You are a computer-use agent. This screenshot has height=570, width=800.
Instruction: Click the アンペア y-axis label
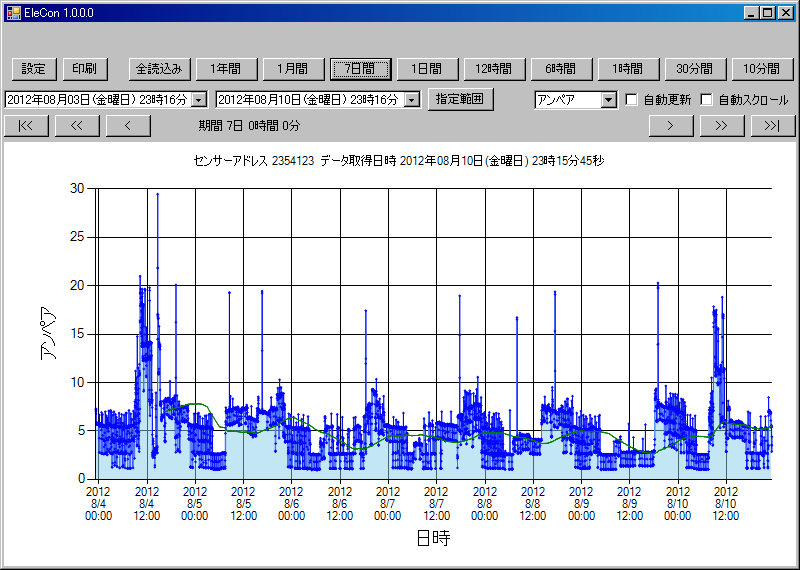tap(48, 334)
